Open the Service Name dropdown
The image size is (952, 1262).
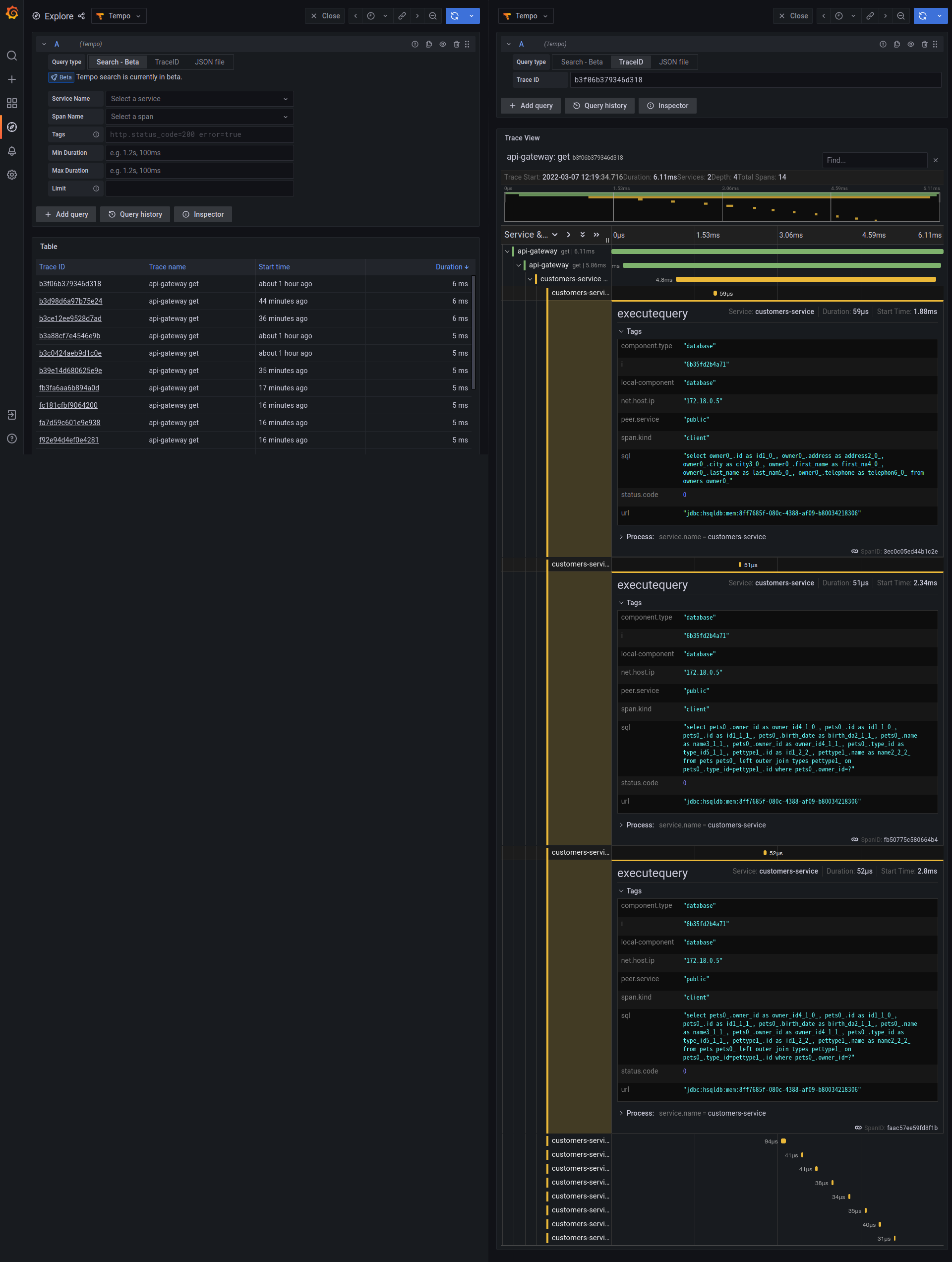[x=199, y=99]
